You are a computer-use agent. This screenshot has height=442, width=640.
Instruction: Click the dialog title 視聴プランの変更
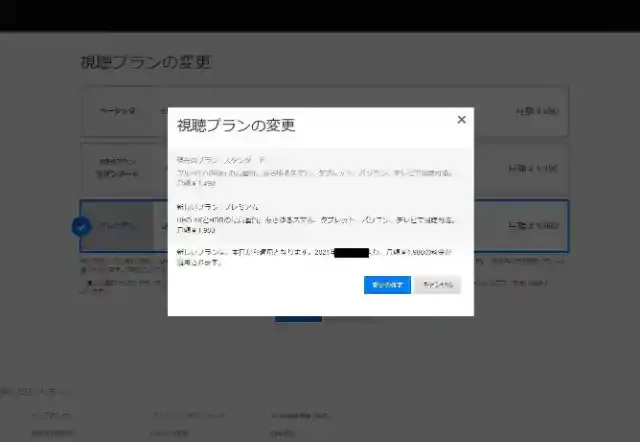(236, 125)
